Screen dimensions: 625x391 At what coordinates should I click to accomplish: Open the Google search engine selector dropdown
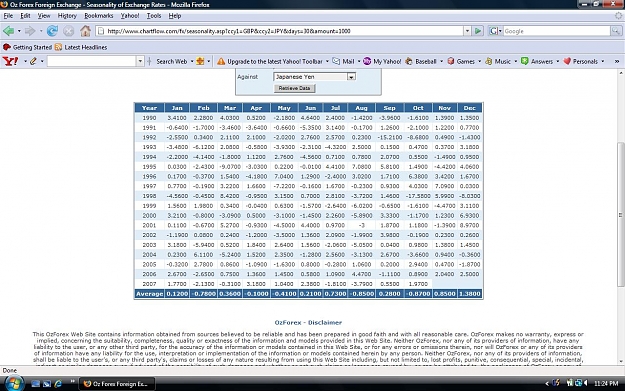pos(495,31)
